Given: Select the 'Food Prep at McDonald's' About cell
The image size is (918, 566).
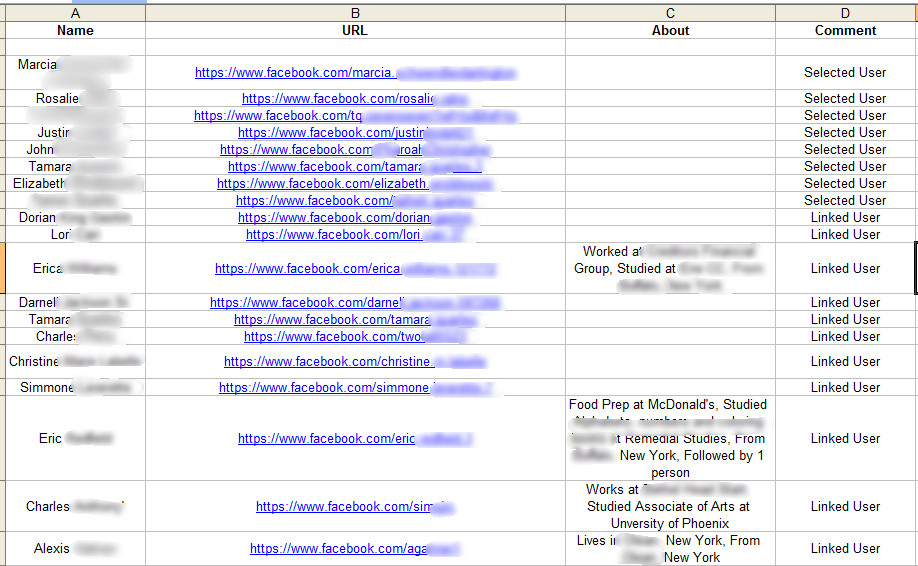Looking at the screenshot, I should [670, 438].
